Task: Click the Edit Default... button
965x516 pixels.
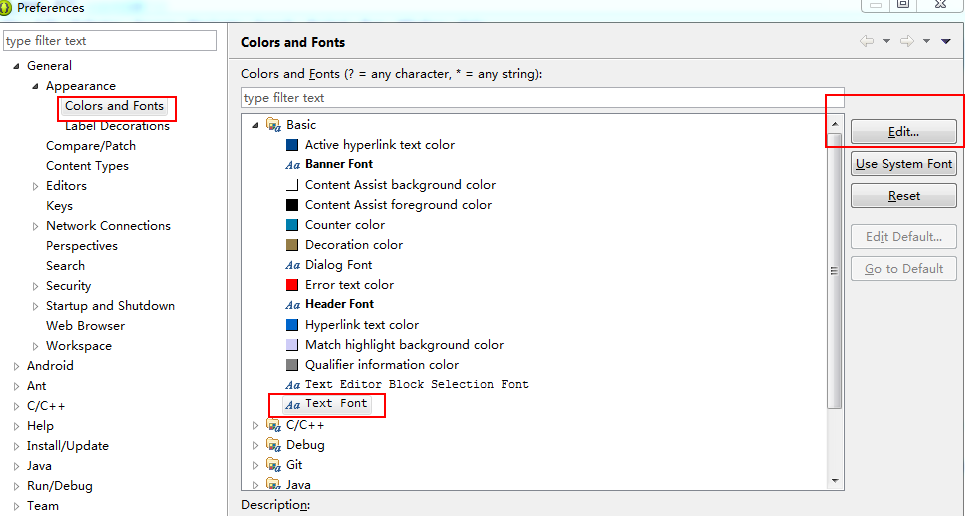Action: tap(903, 236)
